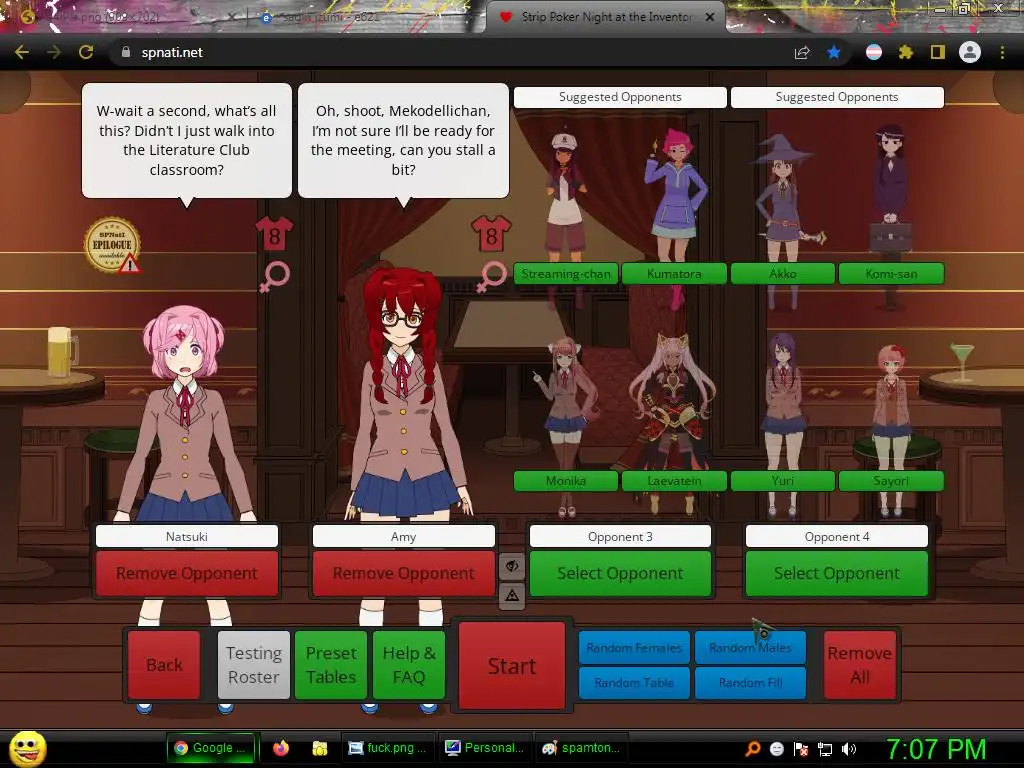
Task: Click the orange magnifier tray icon
Action: coord(753,749)
